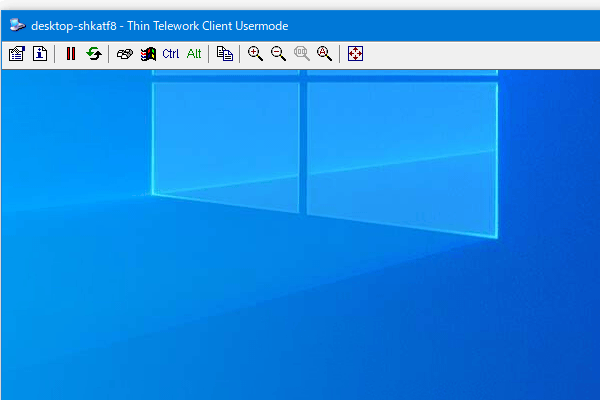Send Ctrl+Alt+Del using the keys icon
This screenshot has width=600, height=400.
pos(125,54)
